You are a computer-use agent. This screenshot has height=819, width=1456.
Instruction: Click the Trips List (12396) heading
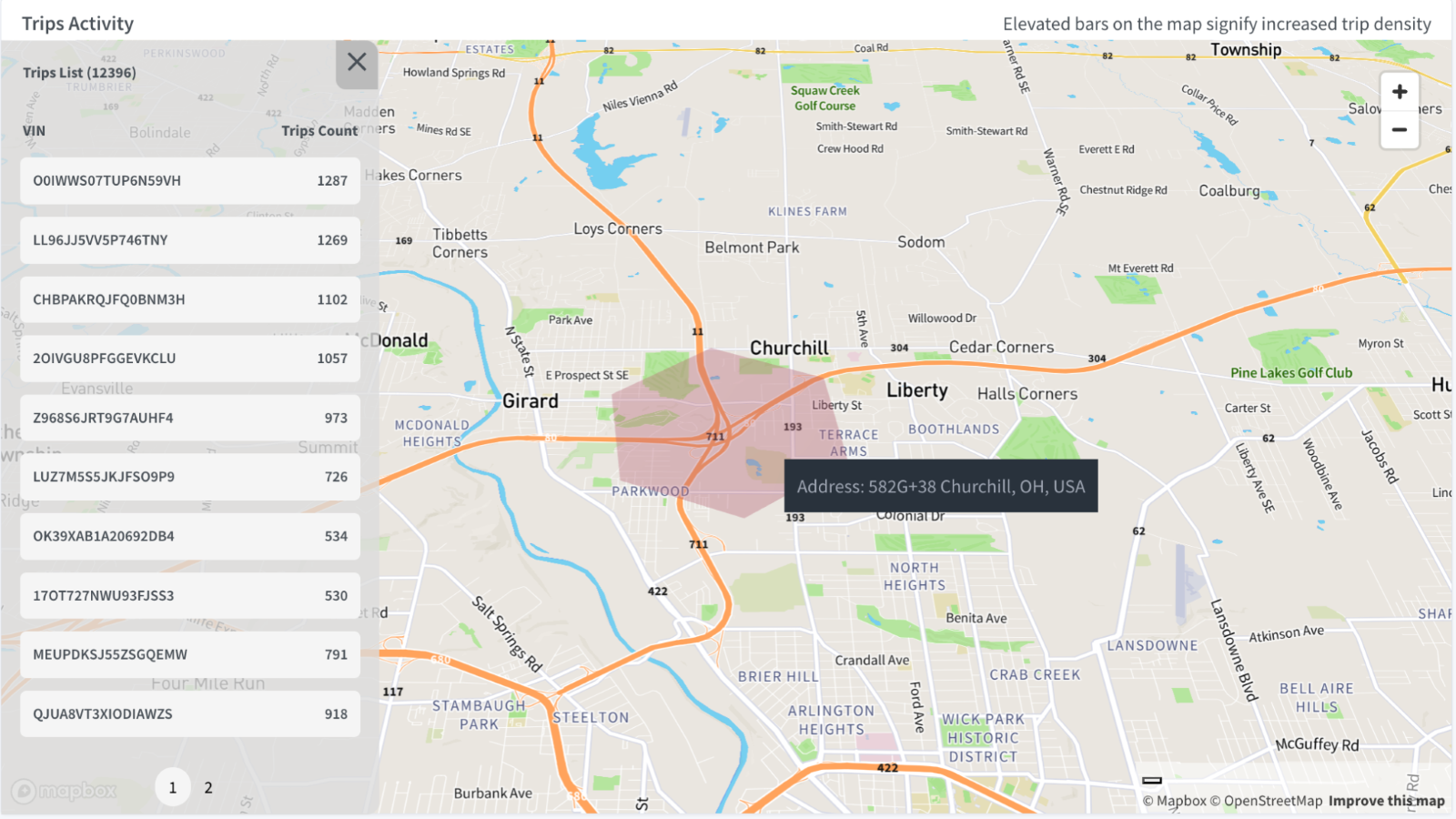(80, 73)
